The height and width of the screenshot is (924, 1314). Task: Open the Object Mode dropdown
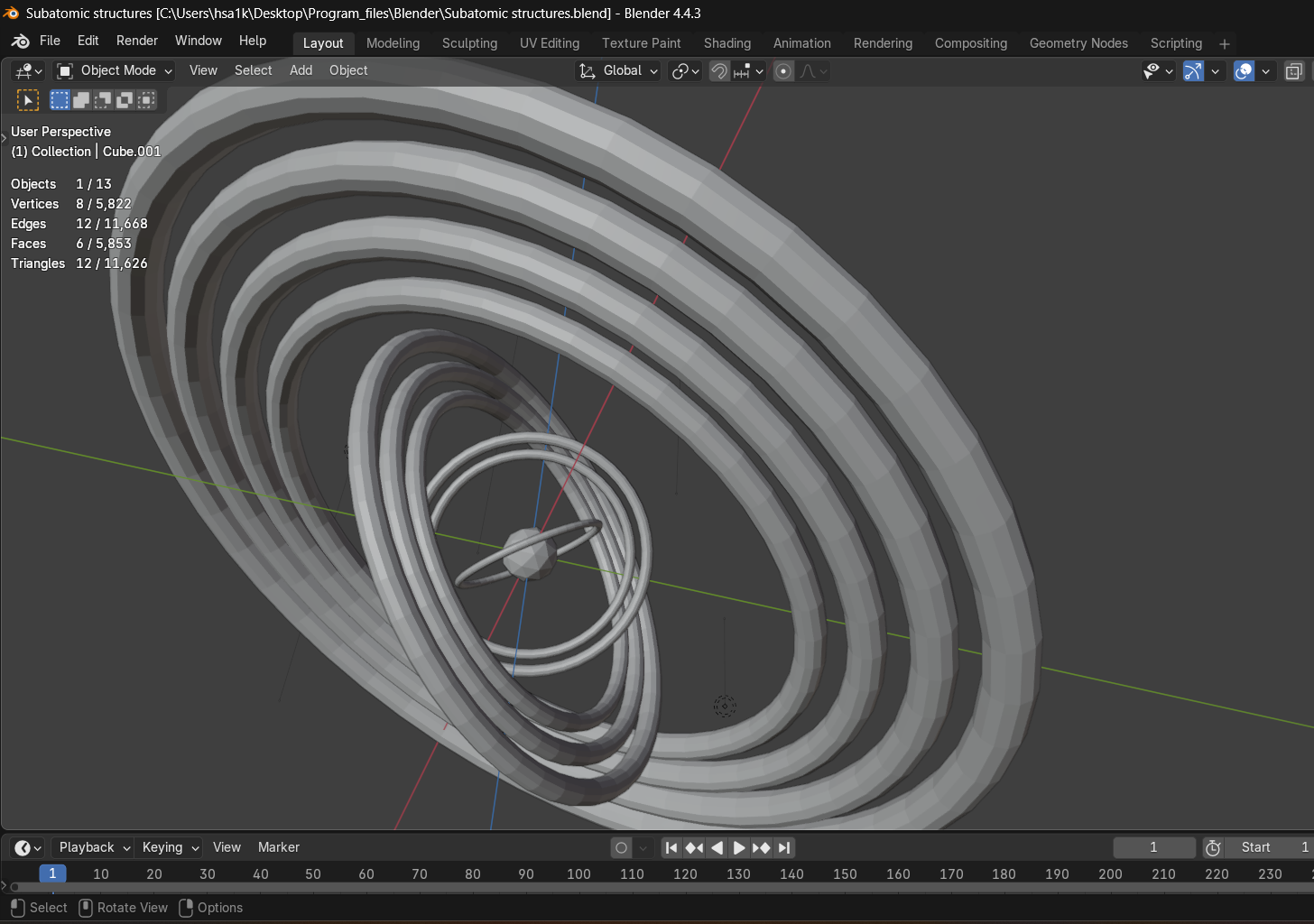[114, 70]
